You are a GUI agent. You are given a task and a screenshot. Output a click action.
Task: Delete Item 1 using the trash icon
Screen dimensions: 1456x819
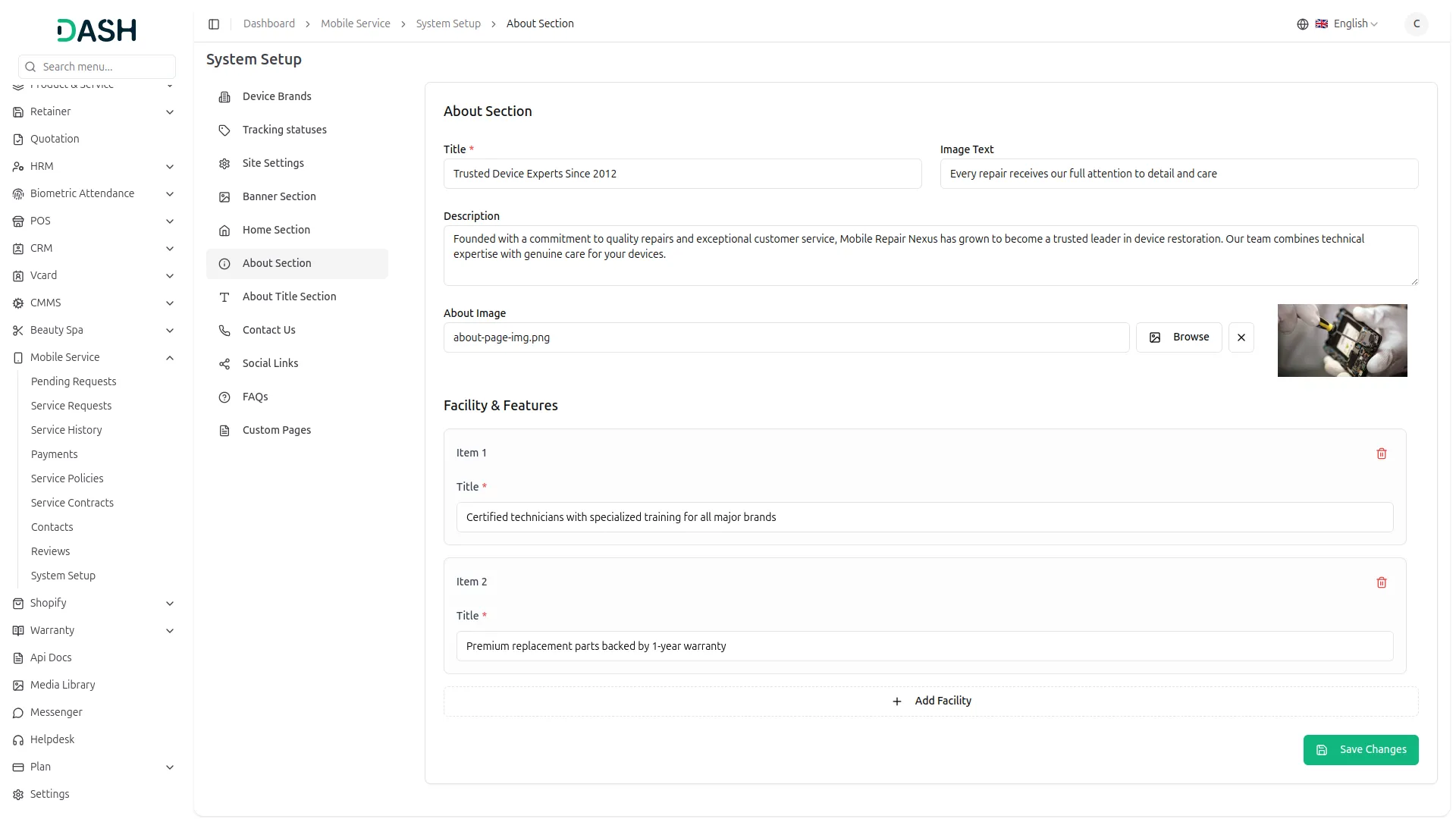[1382, 453]
